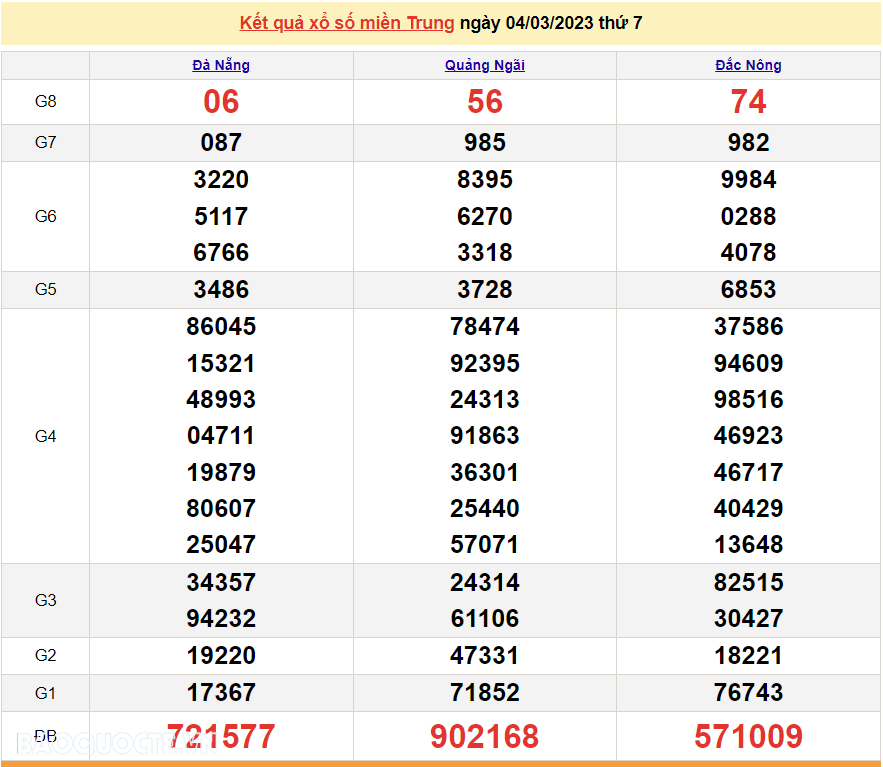This screenshot has height=767, width=883.
Task: Open the Đắc Nông results link
Action: tap(748, 65)
